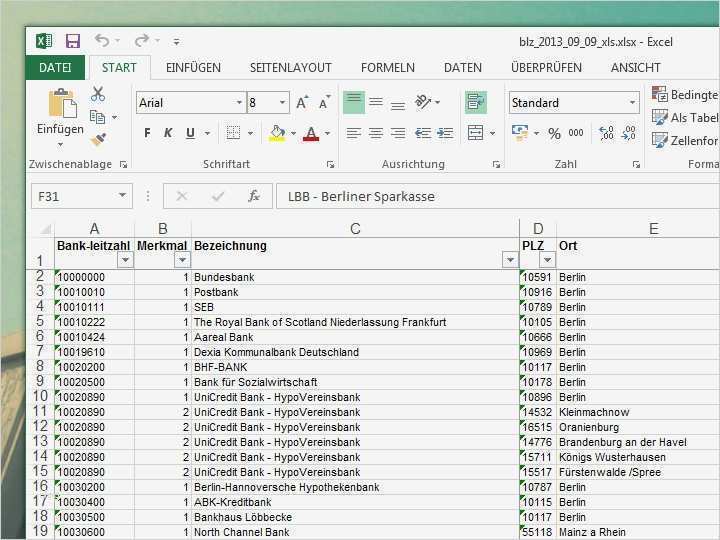
Task: Center text horizontally
Action: (x=376, y=134)
